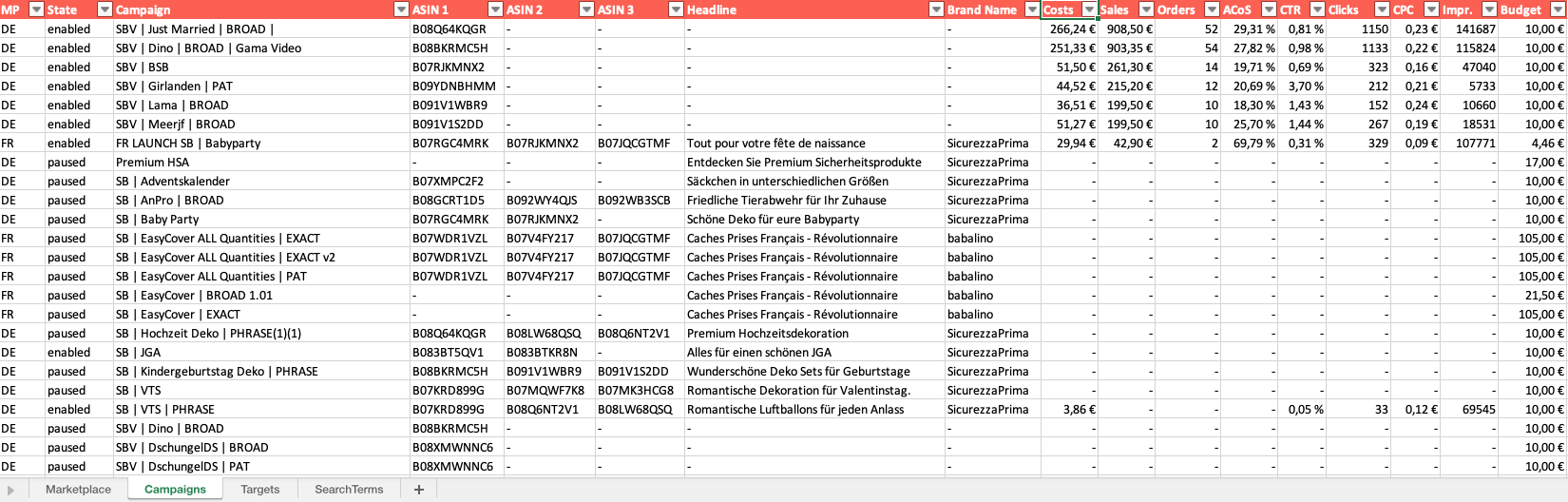Image resolution: width=1568 pixels, height=502 pixels.
Task: Select the Campaigns sheet tab
Action: coord(175,490)
